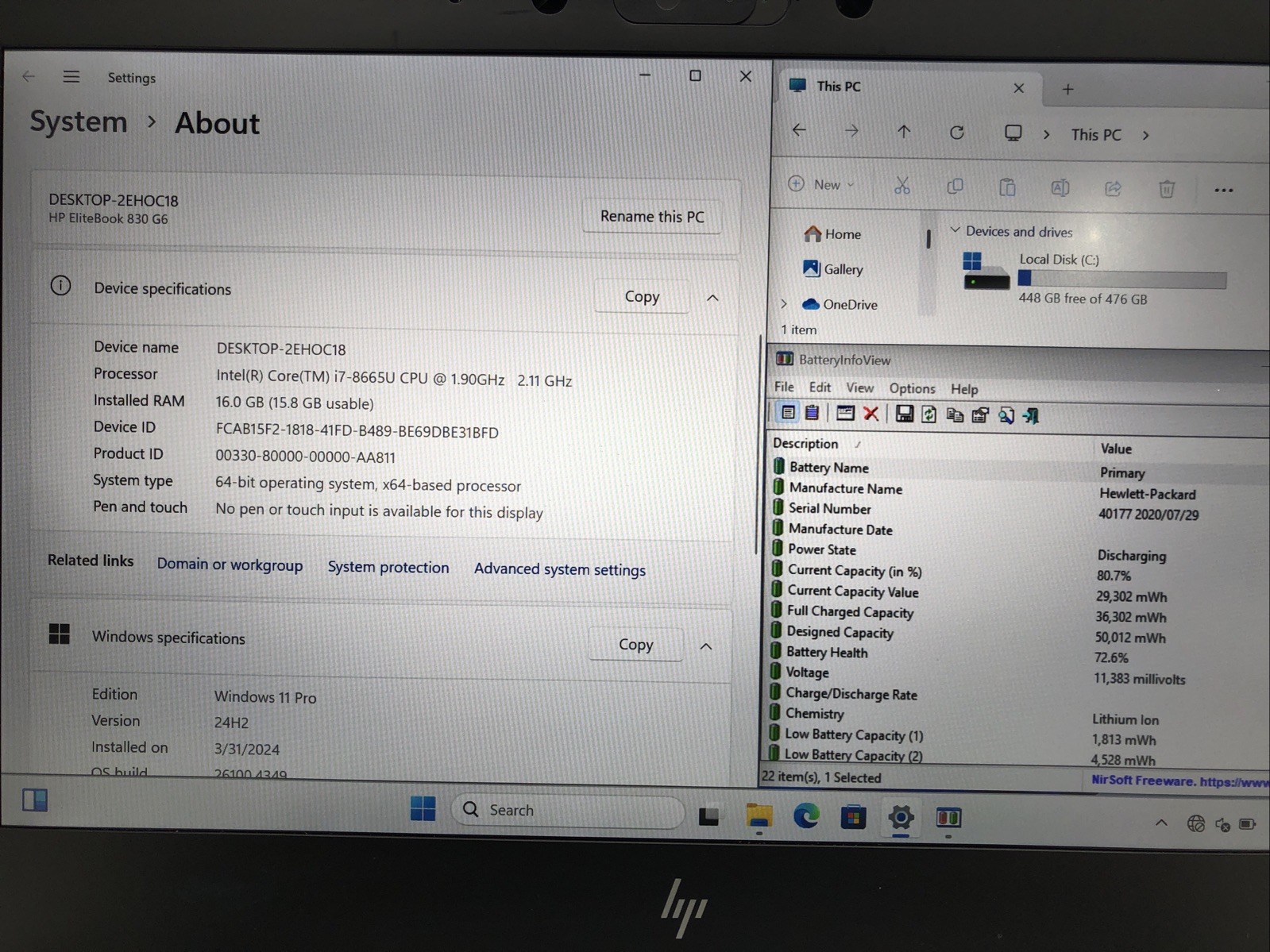Click the Properties icon in BatteryInfoView toolbar

point(980,415)
